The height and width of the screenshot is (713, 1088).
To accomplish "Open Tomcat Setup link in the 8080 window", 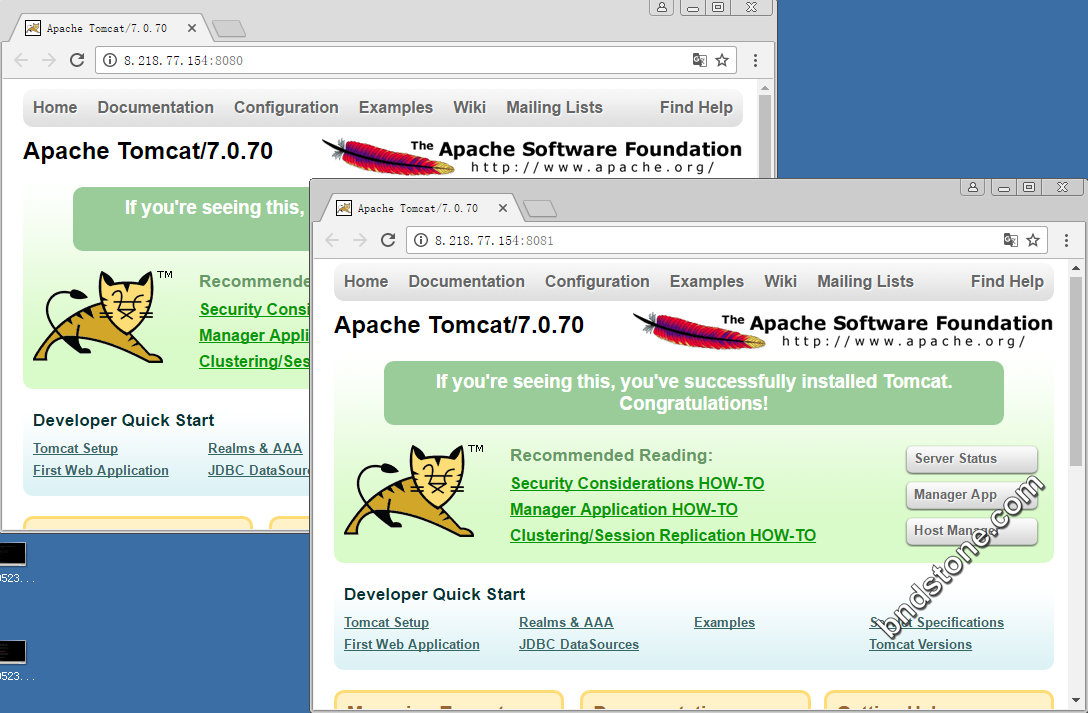I will point(76,449).
